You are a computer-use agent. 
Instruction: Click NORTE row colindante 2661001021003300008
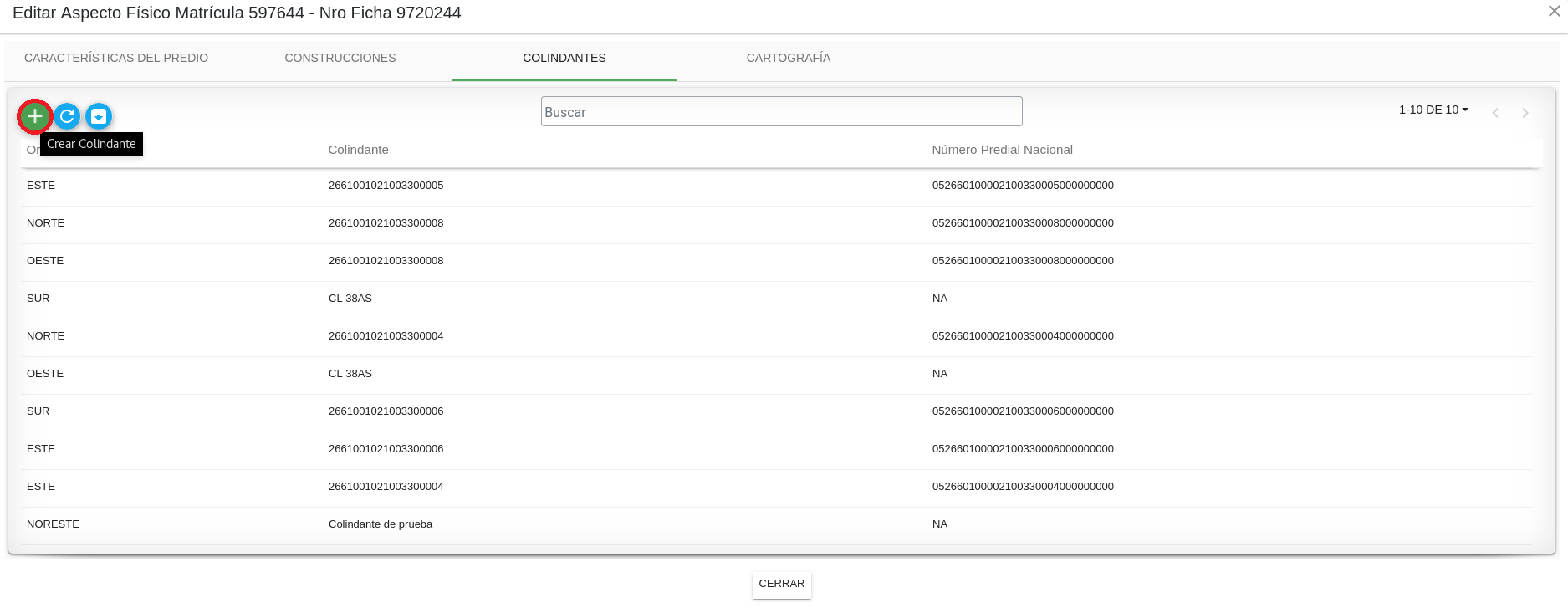[x=386, y=223]
